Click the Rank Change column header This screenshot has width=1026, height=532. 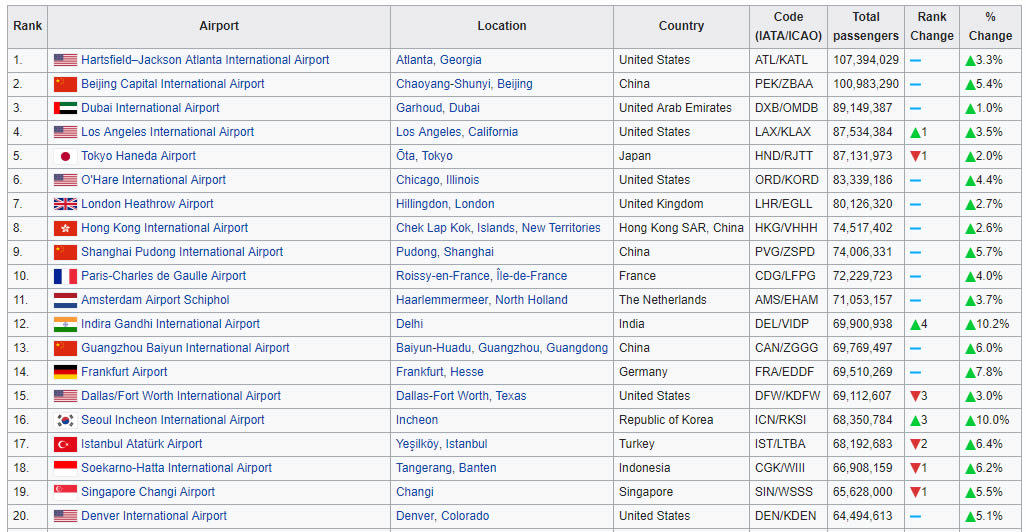(x=931, y=26)
